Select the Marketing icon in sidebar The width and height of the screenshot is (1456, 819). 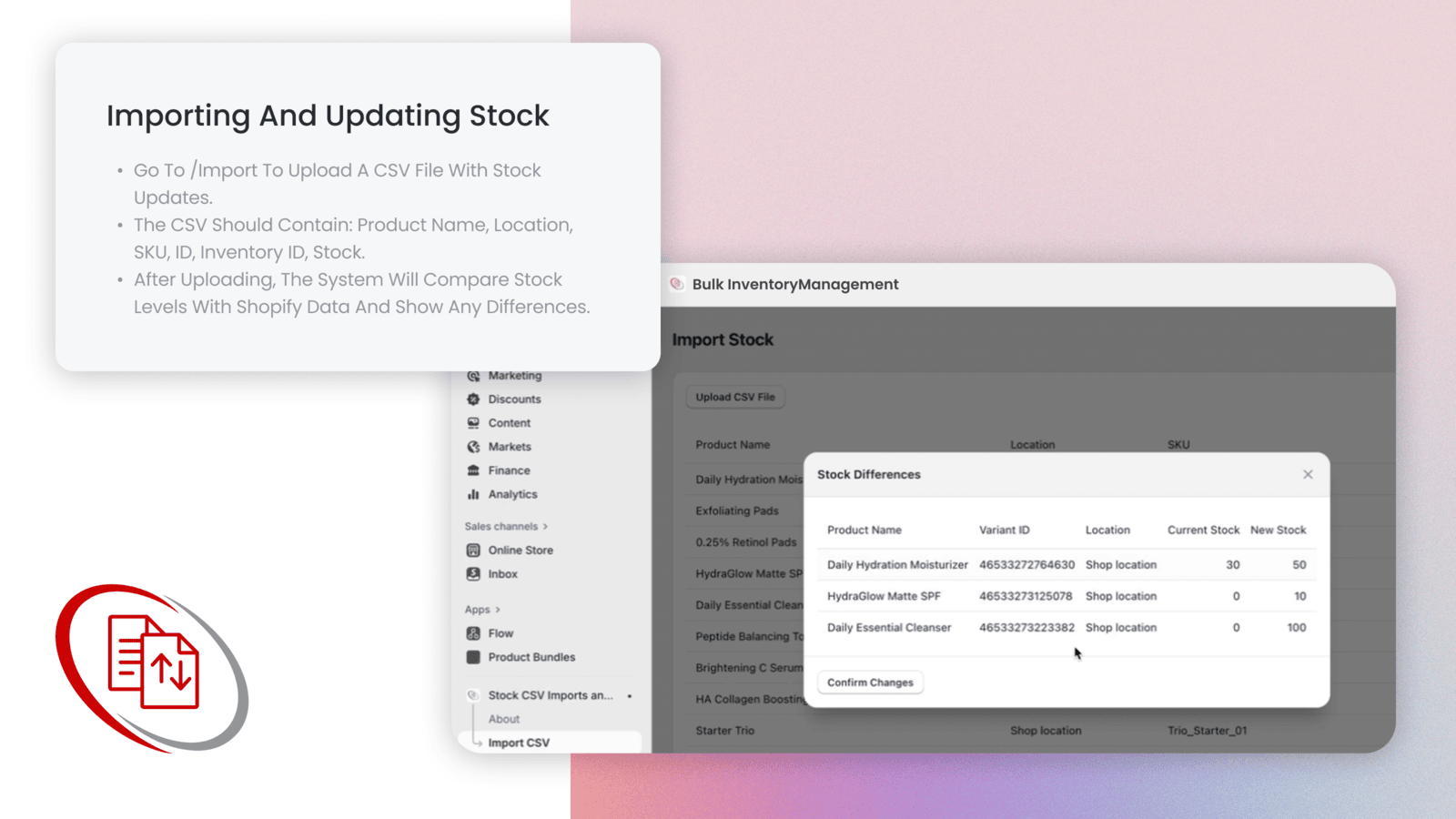pyautogui.click(x=474, y=375)
